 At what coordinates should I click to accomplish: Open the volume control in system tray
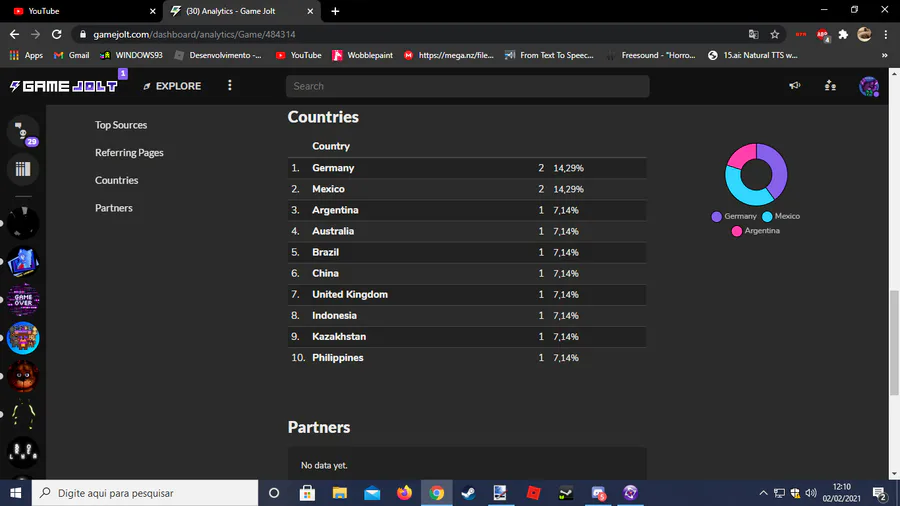pyautogui.click(x=810, y=493)
